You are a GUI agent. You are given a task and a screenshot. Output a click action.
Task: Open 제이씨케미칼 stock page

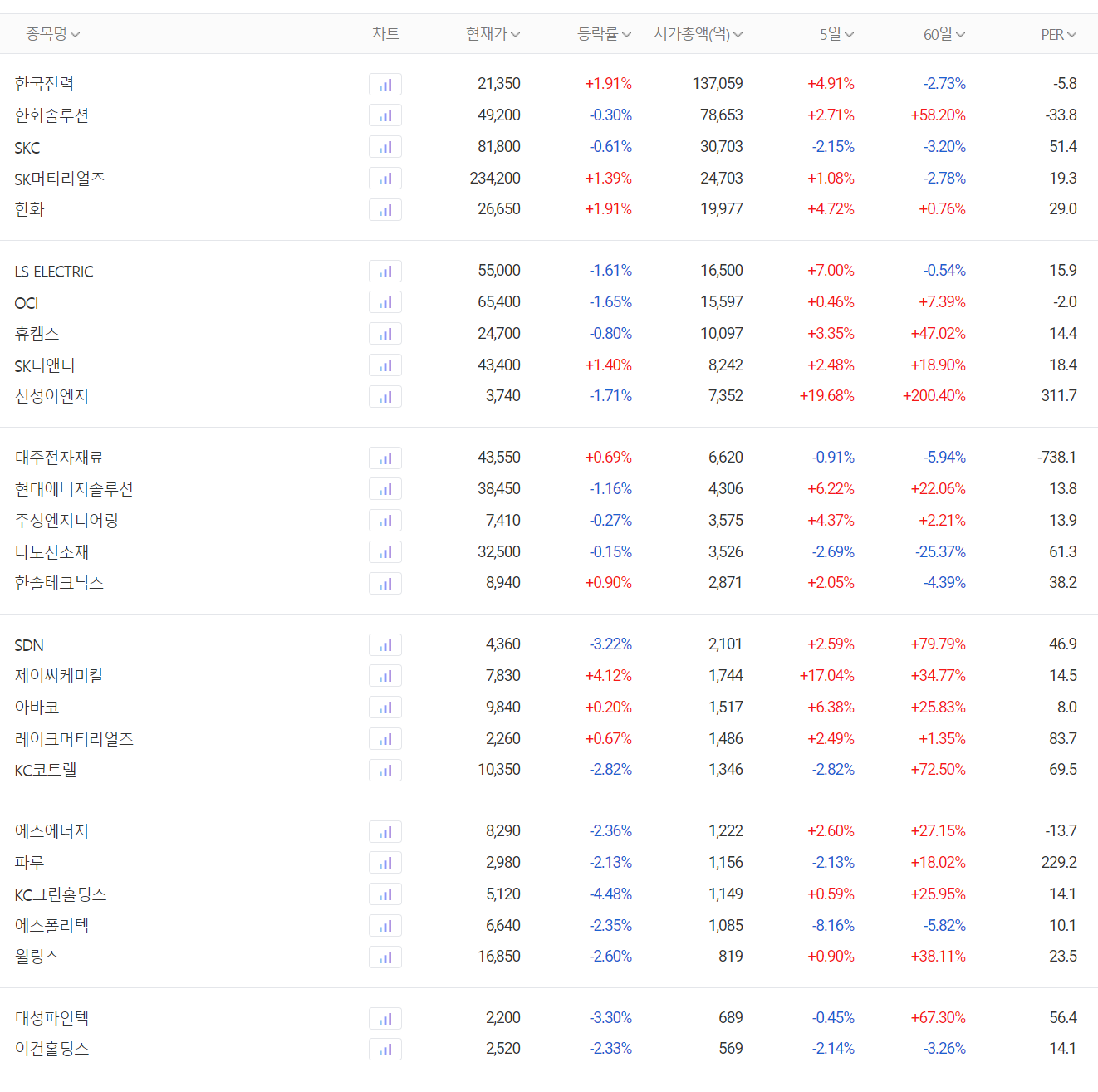59,676
